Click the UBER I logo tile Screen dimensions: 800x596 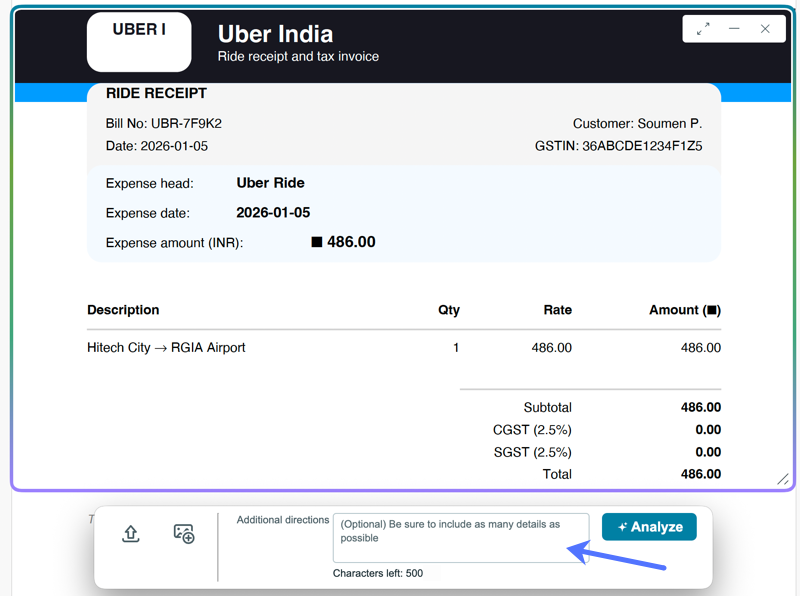tap(139, 42)
